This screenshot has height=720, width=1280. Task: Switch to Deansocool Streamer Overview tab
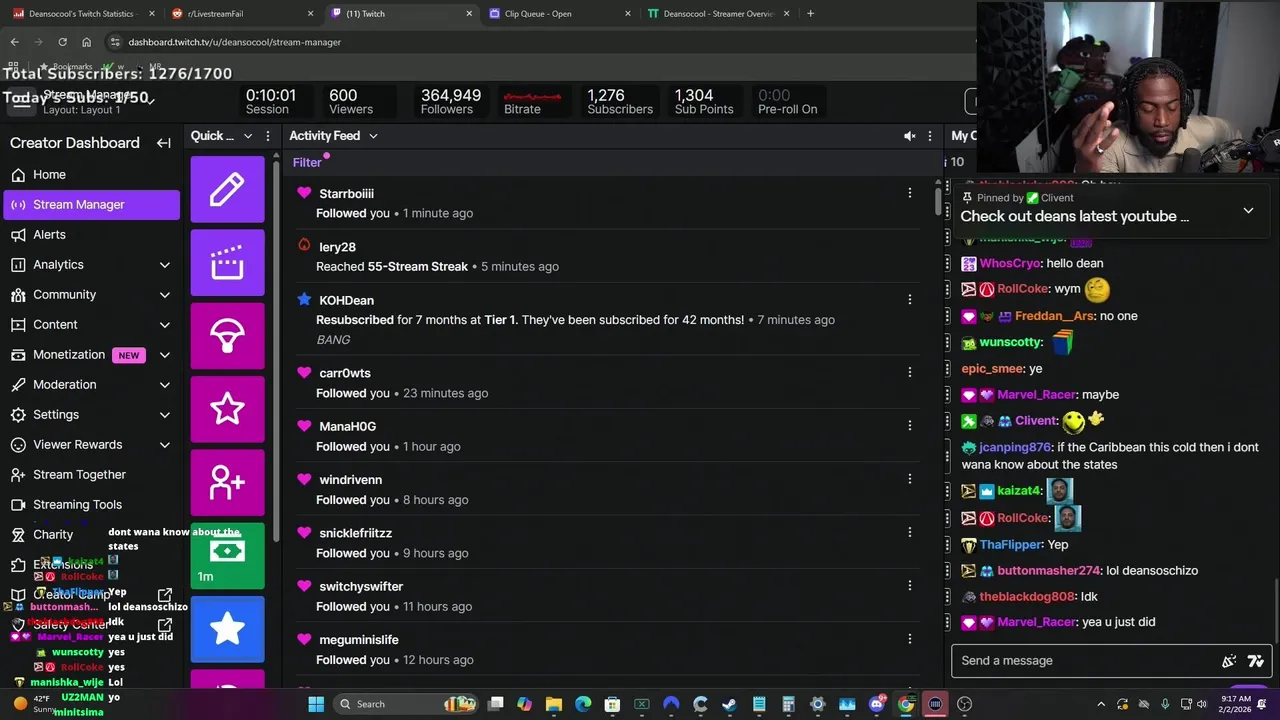[x=718, y=14]
